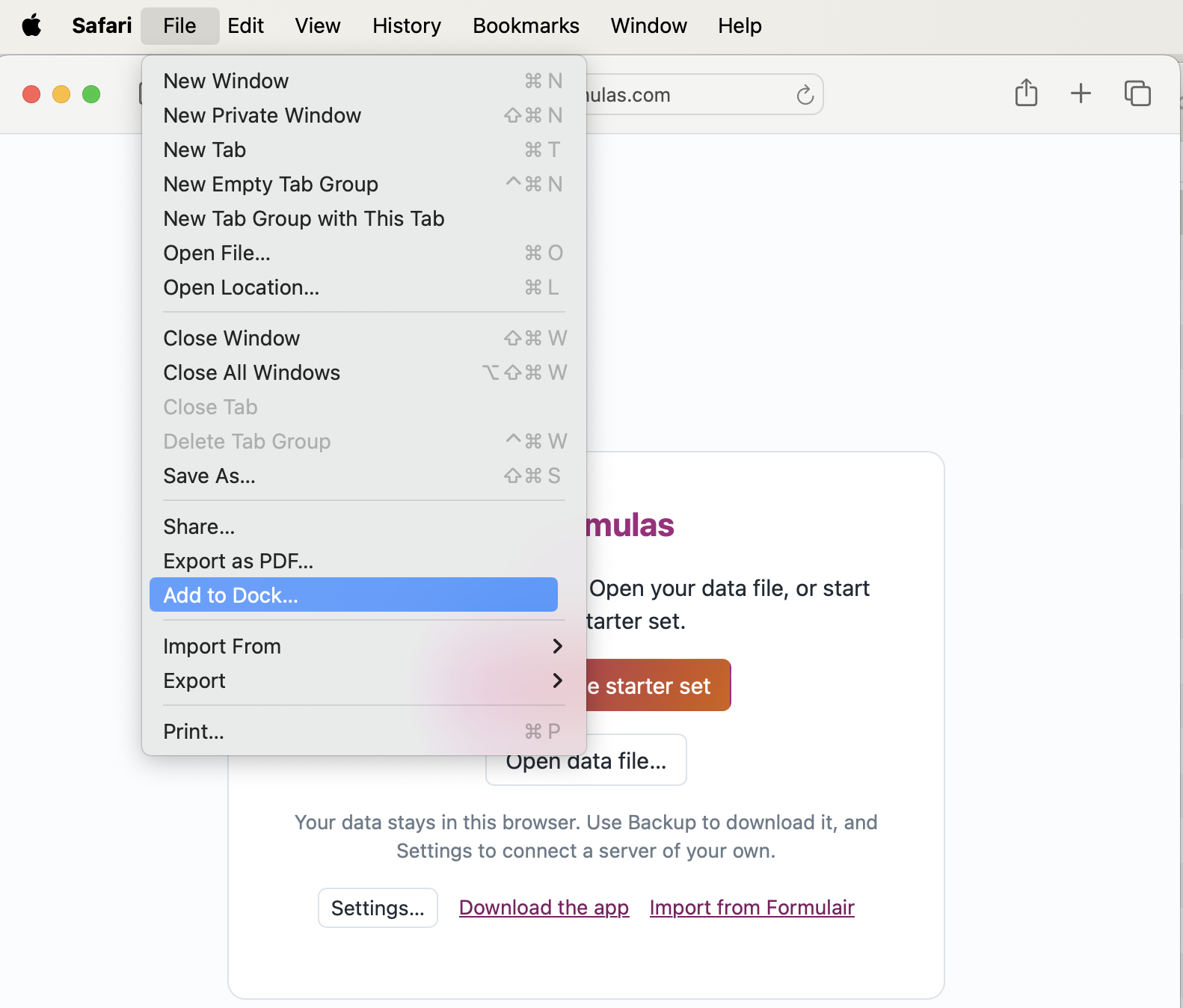Reload the page with the refresh icon

click(x=805, y=95)
